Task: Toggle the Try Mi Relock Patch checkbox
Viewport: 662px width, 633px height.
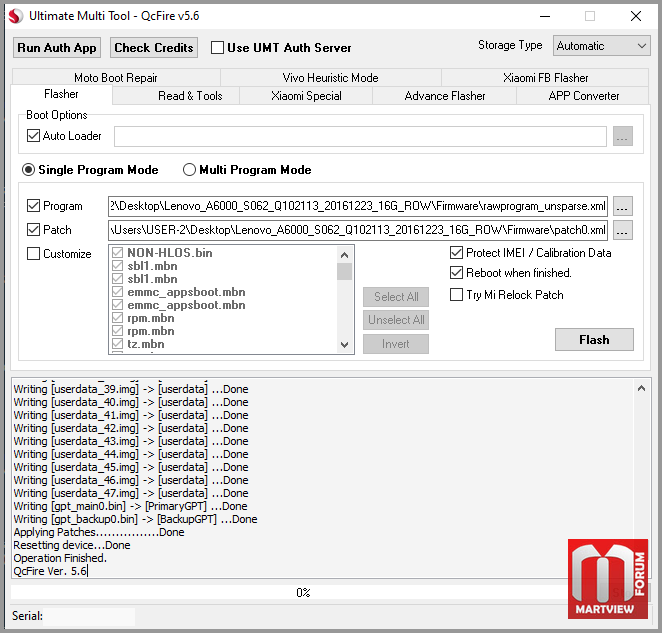Action: 456,294
